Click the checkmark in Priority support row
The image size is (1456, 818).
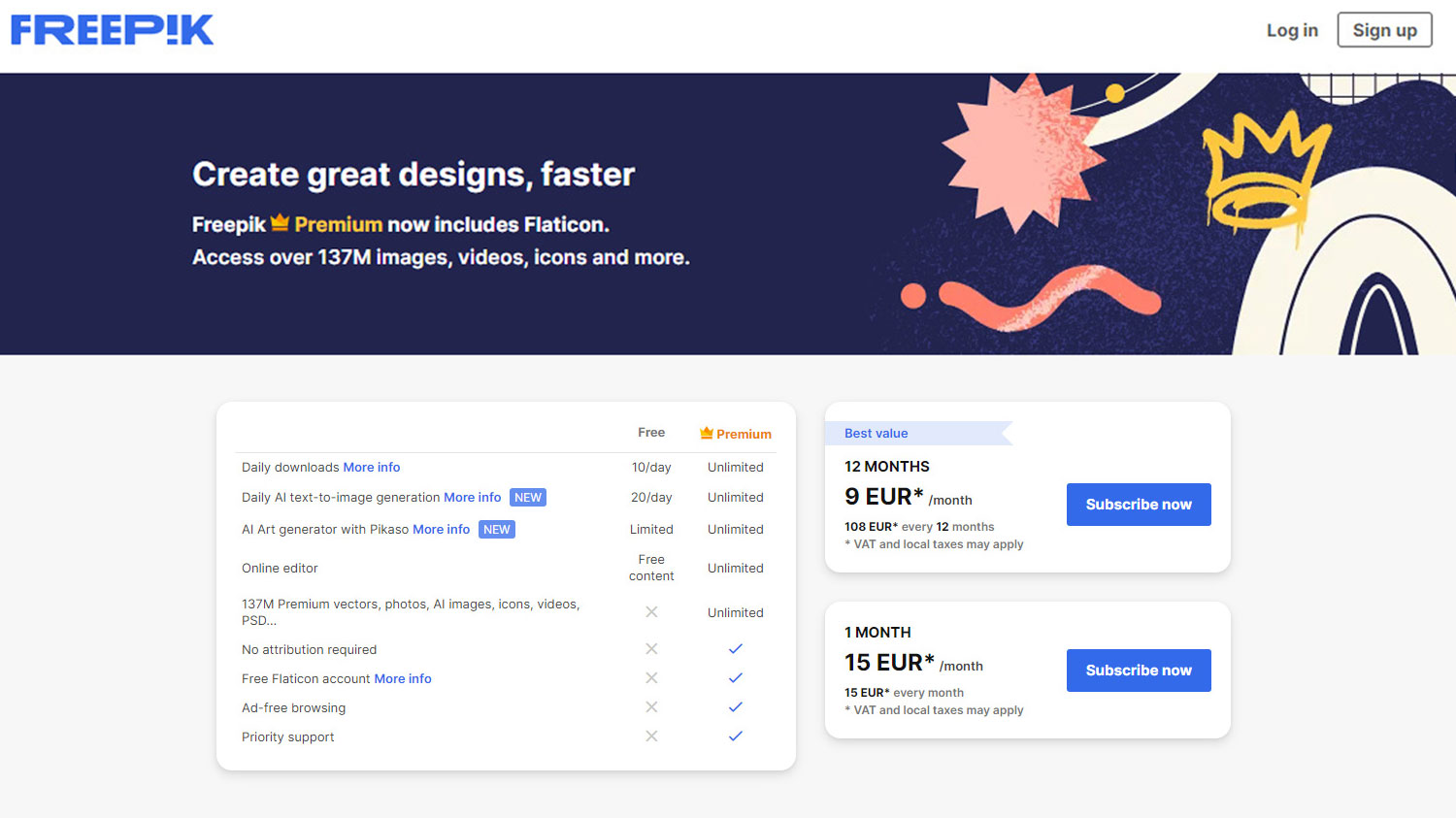(736, 736)
